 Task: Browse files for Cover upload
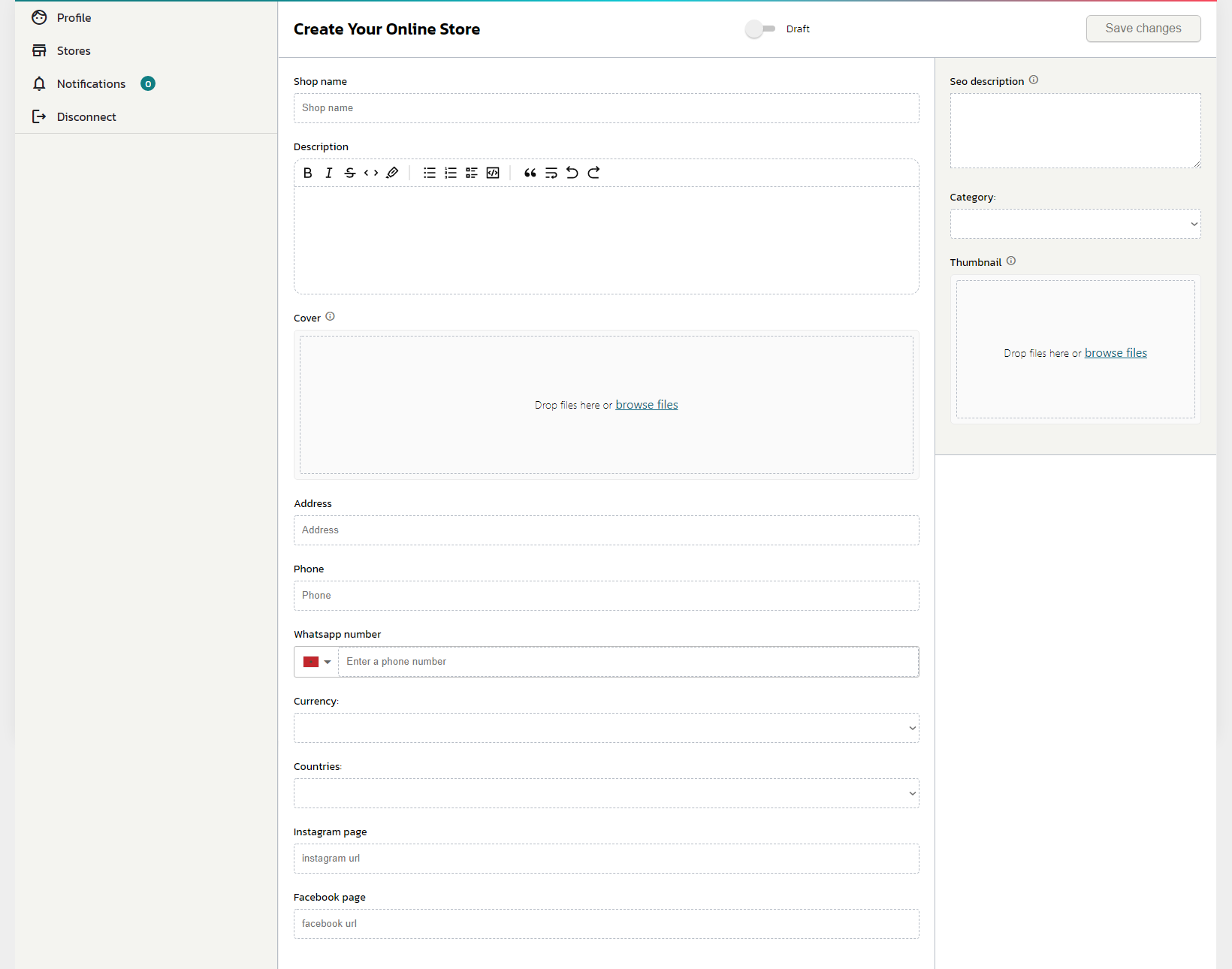[647, 405]
